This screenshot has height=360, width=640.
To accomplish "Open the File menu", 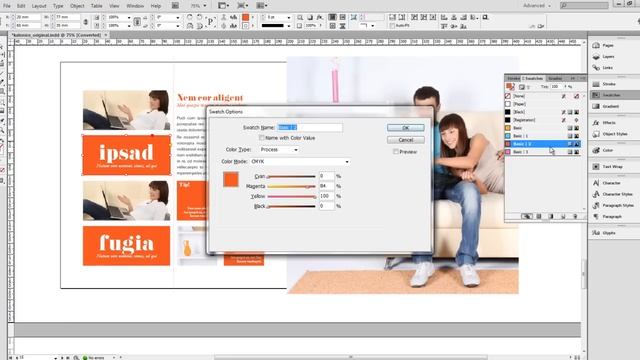I will click(7, 6).
